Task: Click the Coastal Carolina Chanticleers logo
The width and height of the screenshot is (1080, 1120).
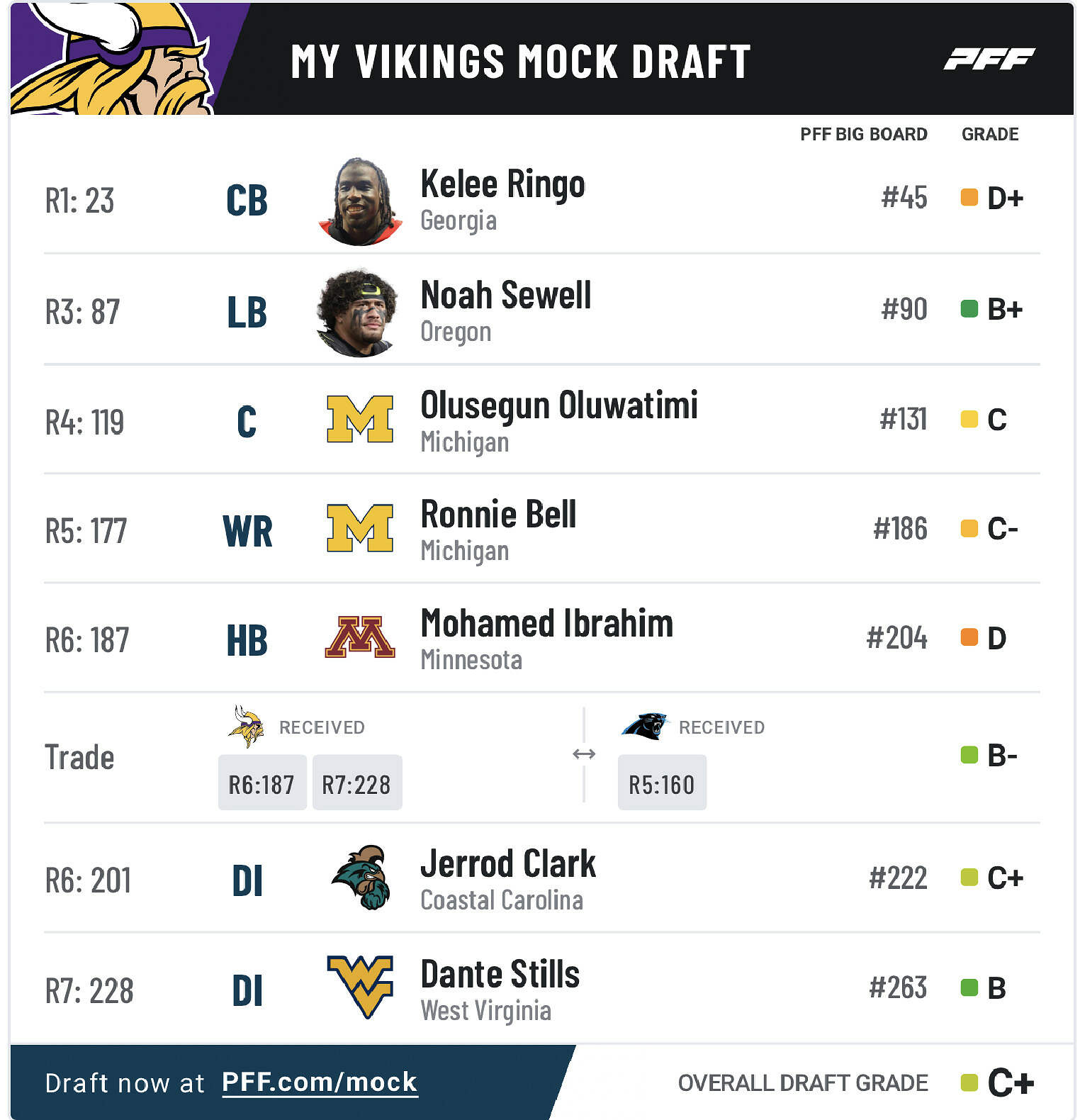Action: click(361, 878)
